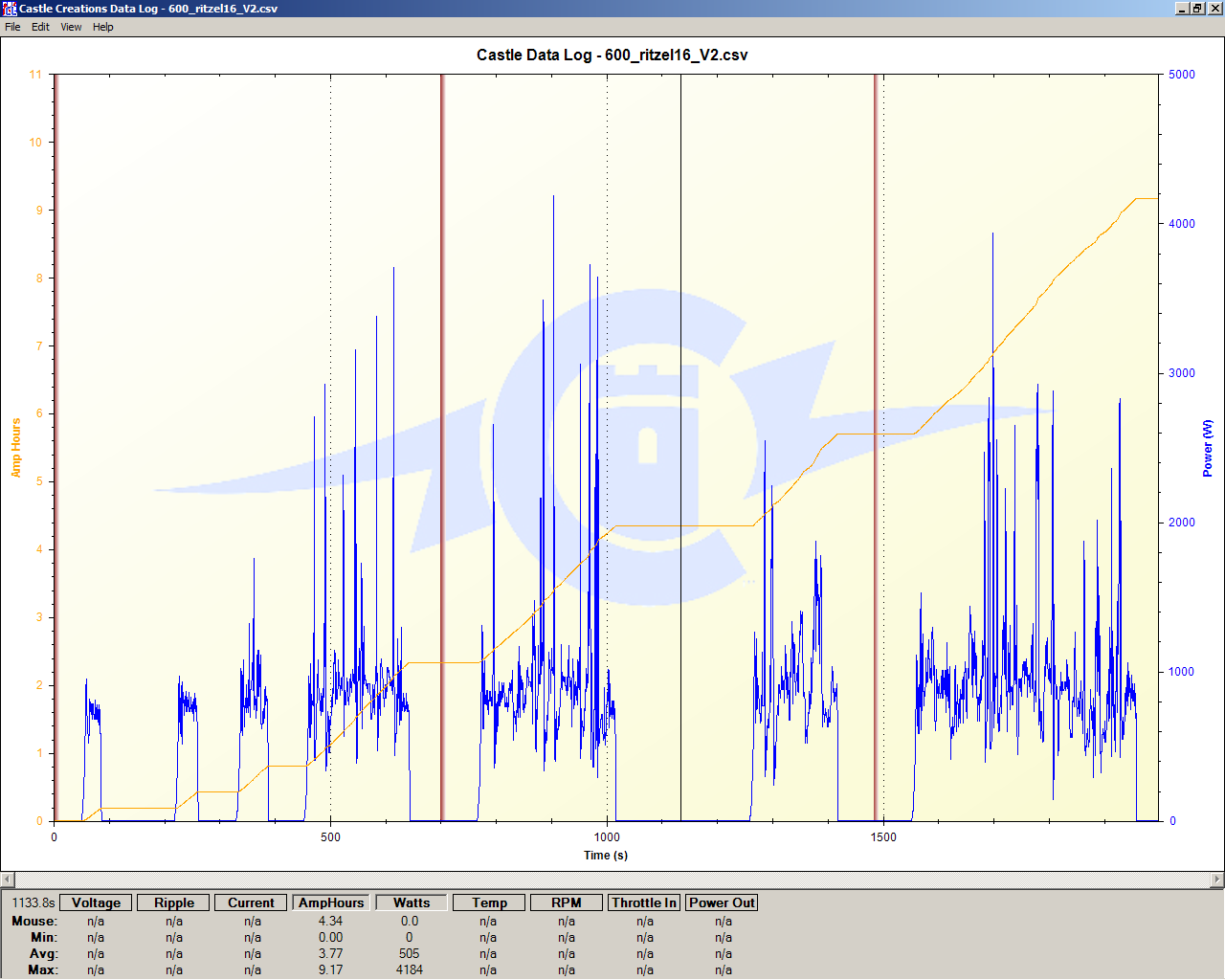This screenshot has height=980, width=1225.
Task: Open the File menu
Action: tap(12, 27)
